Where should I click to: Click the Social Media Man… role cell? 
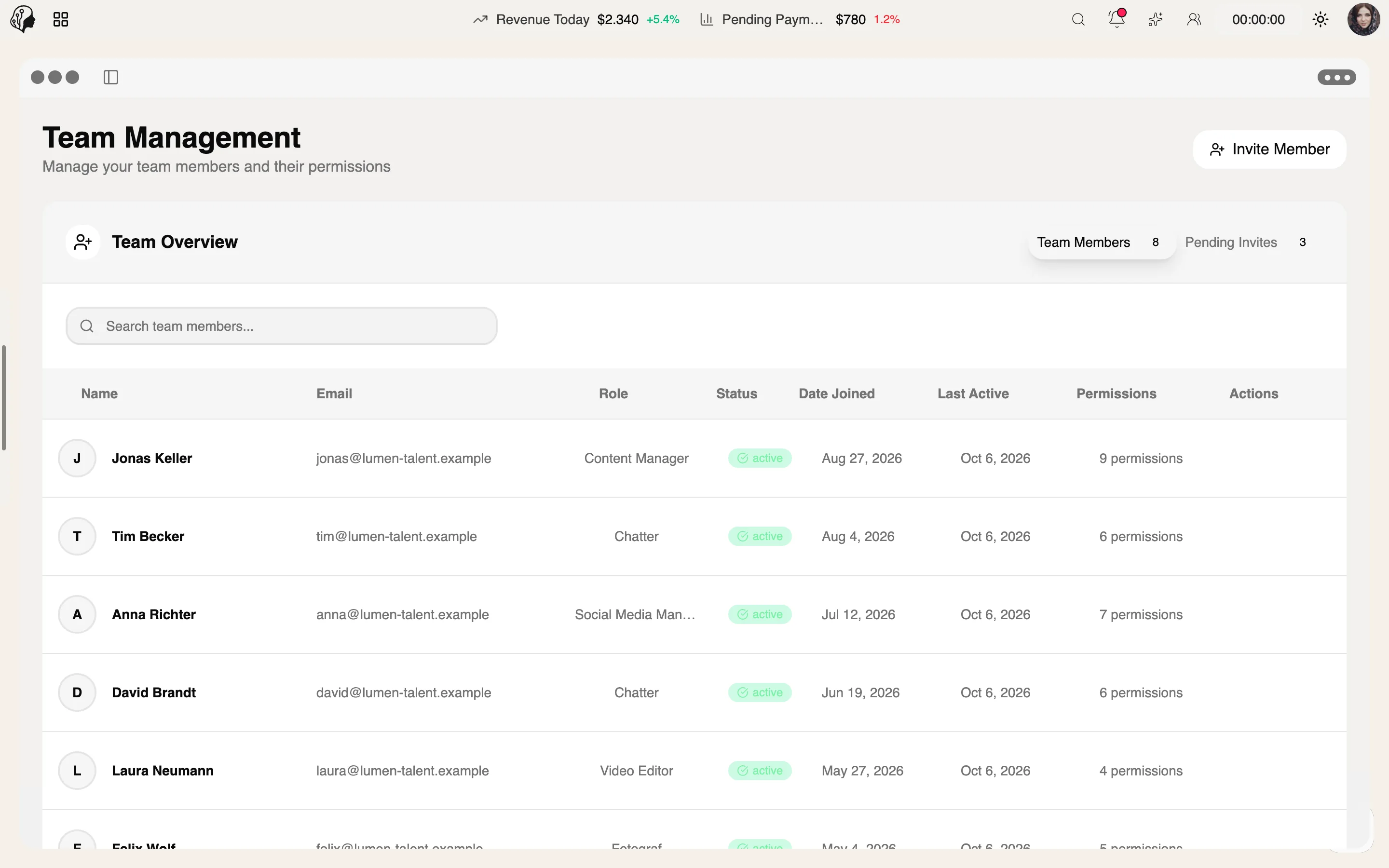[x=635, y=614]
